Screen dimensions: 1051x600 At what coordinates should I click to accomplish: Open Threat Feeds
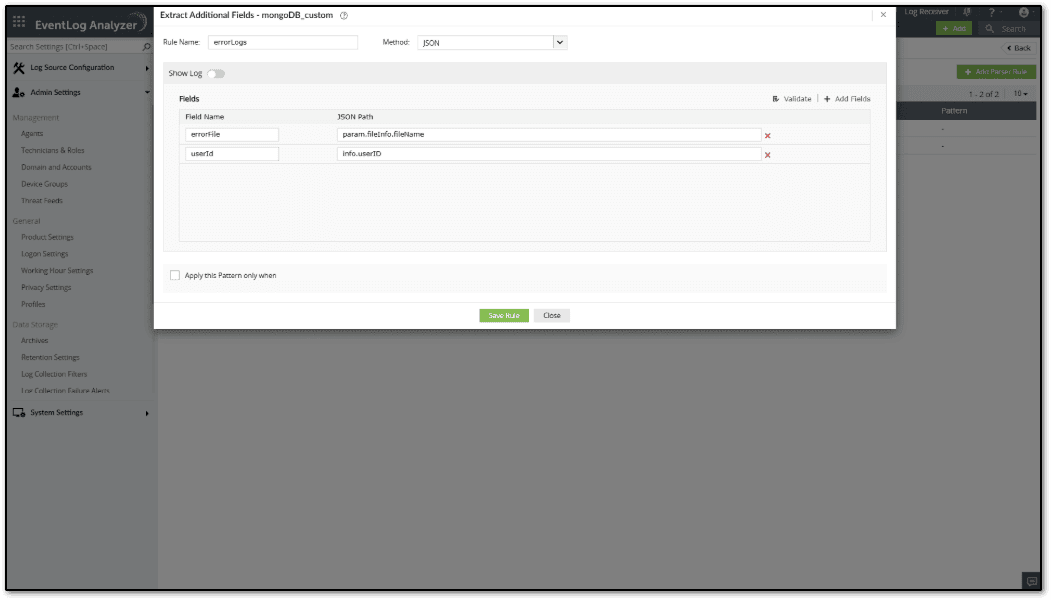(x=42, y=200)
